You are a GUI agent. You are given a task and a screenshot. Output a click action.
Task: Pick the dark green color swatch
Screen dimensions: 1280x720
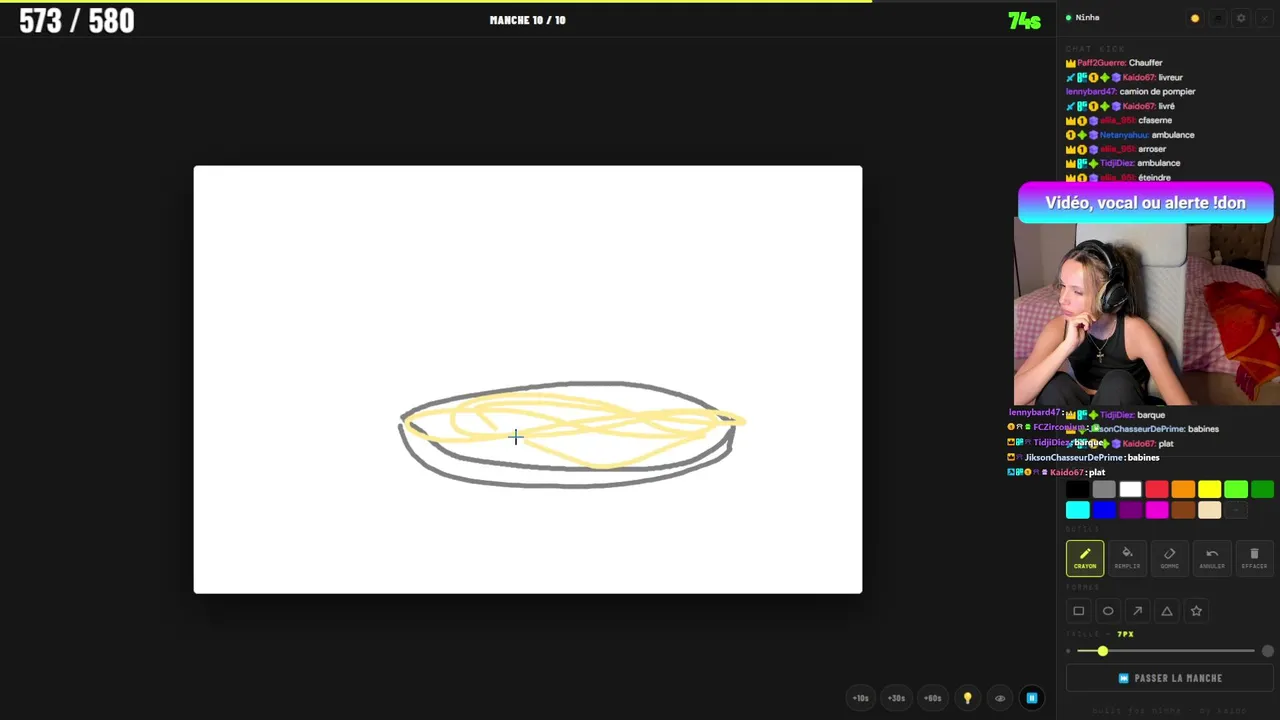[1262, 489]
